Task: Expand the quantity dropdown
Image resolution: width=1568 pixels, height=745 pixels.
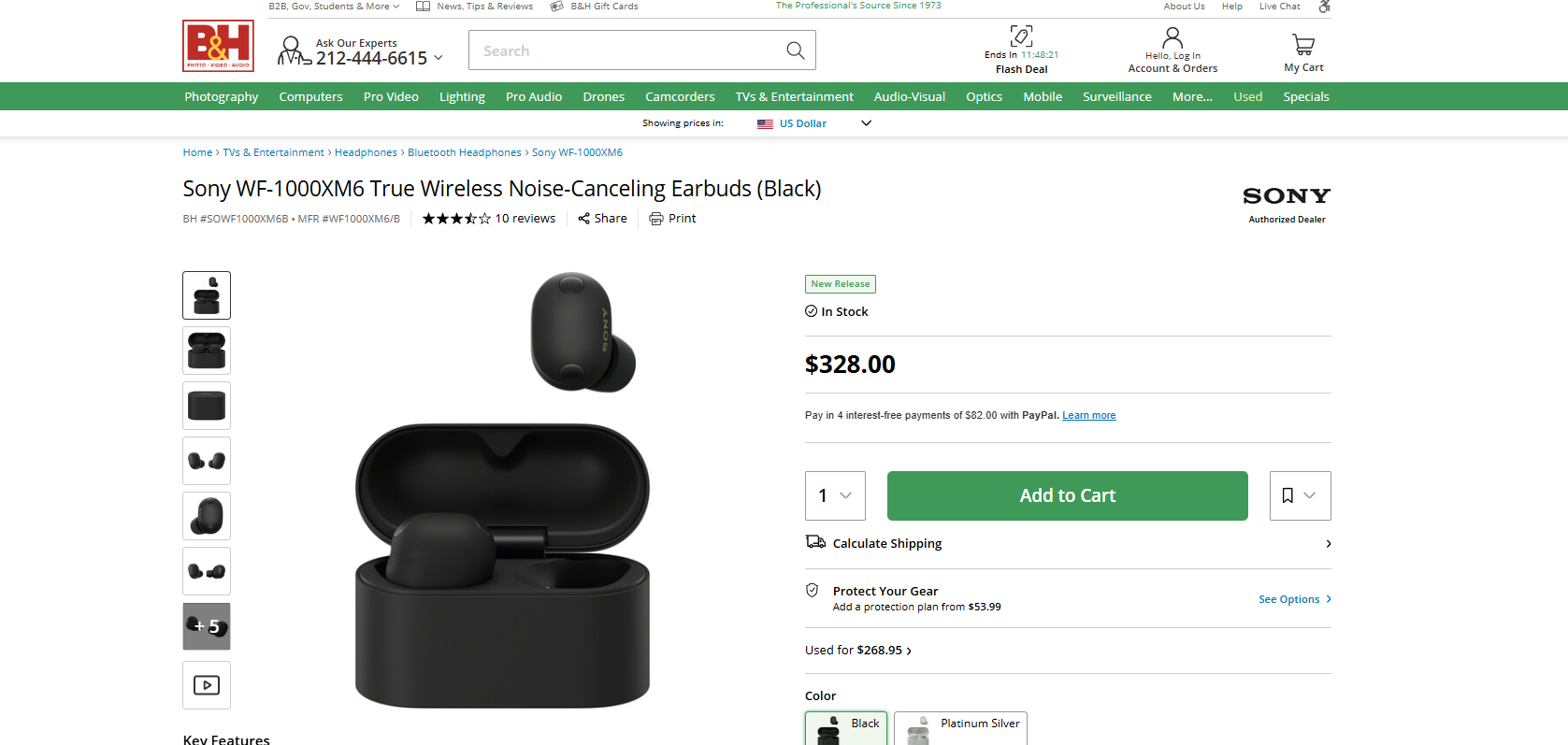Action: (834, 495)
